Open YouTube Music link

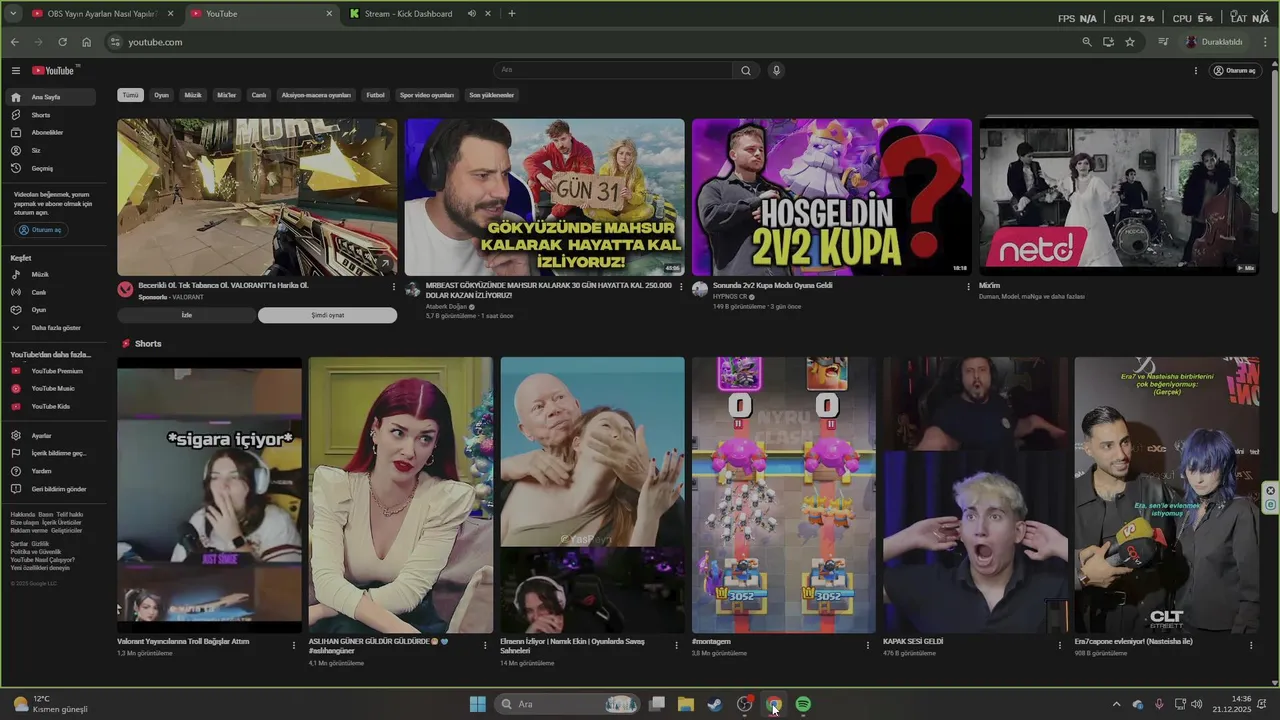(x=52, y=388)
